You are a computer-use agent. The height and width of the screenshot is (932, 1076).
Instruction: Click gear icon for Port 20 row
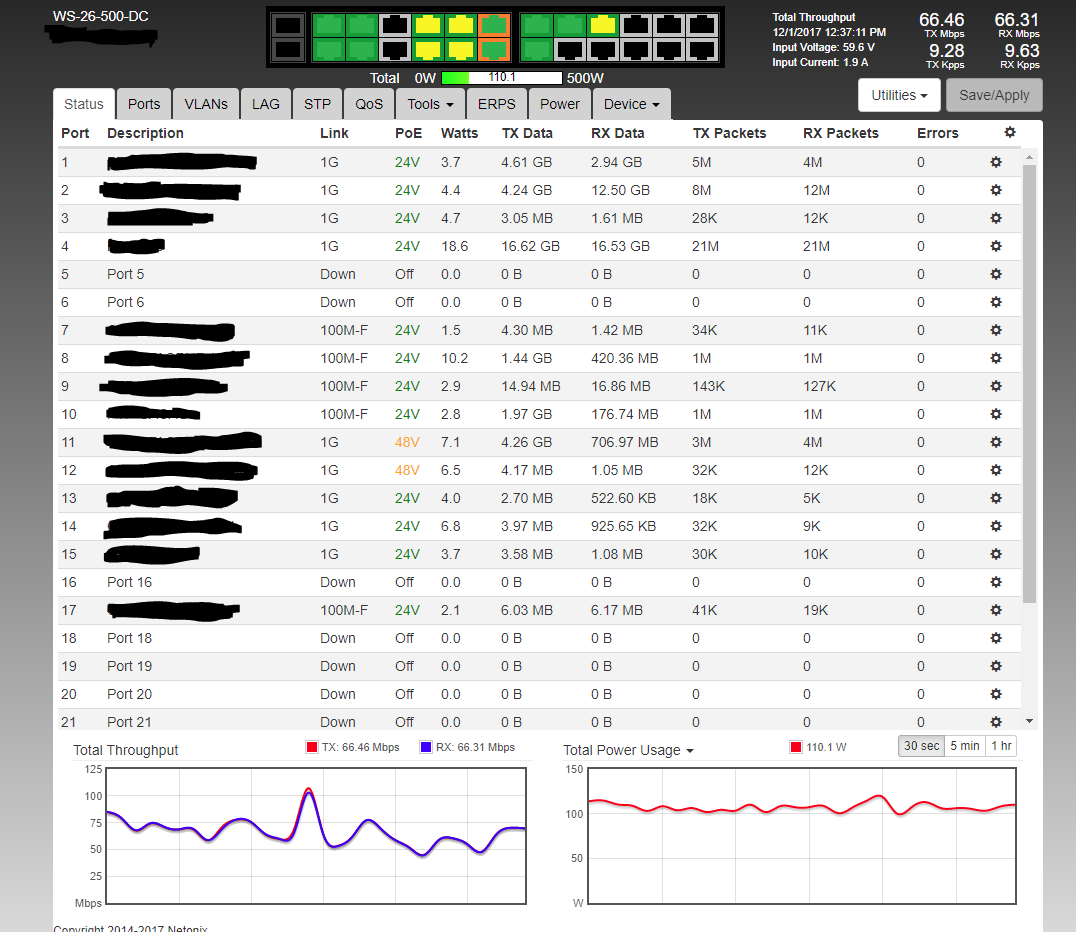coord(995,694)
